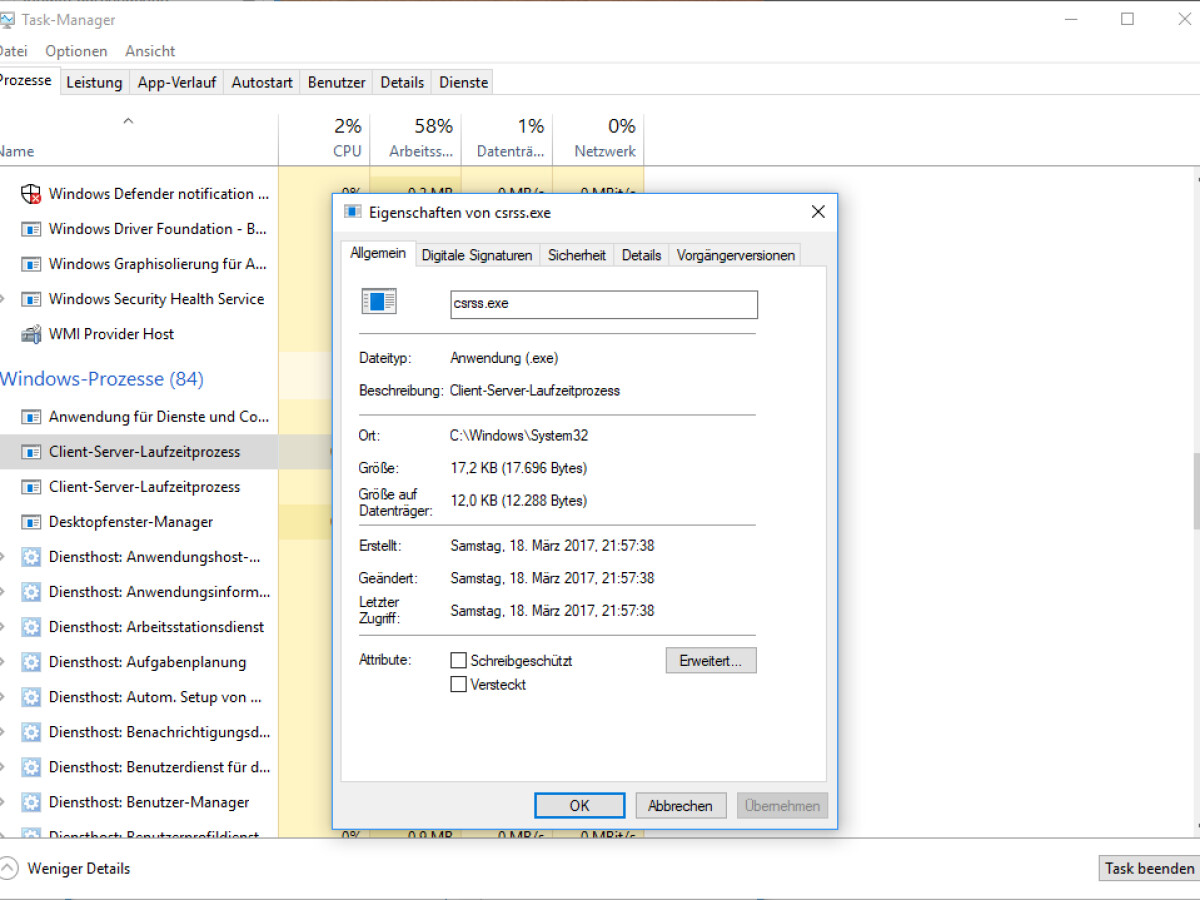Sort processes by the CPU column
Image resolution: width=1200 pixels, height=900 pixels.
click(346, 138)
